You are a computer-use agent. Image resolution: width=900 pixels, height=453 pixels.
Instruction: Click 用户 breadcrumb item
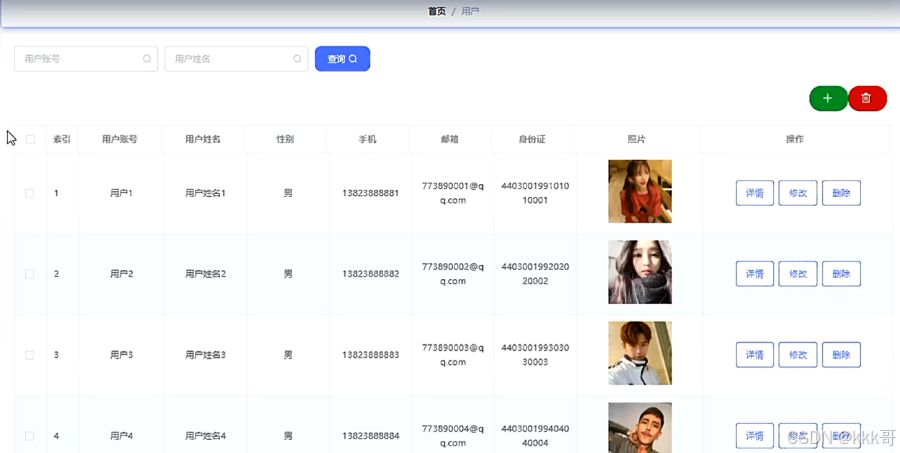[470, 11]
